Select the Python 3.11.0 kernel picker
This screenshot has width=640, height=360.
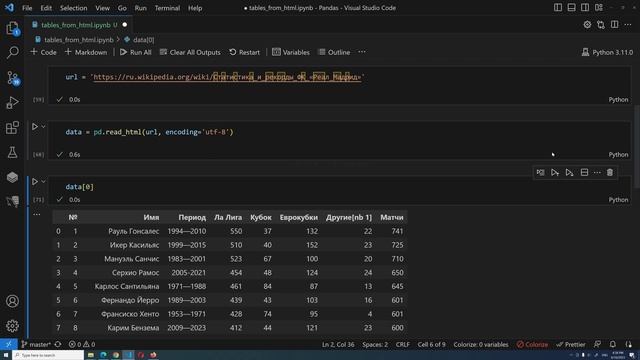(607, 52)
